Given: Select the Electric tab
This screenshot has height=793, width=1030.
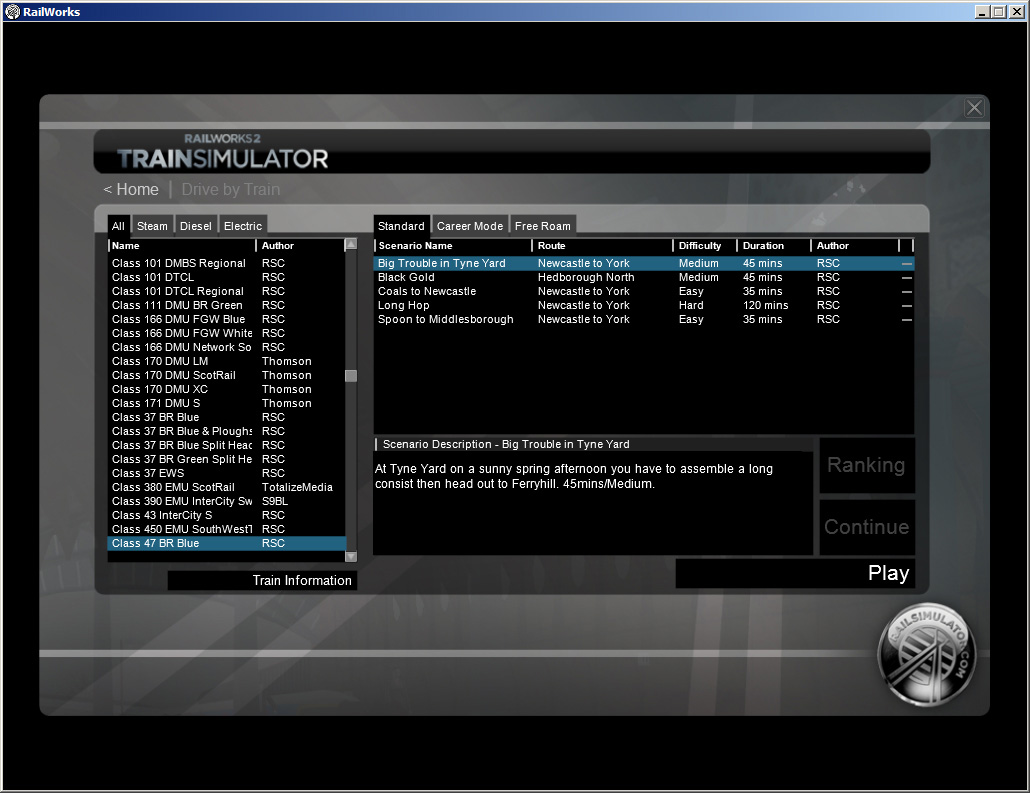Looking at the screenshot, I should point(243,226).
